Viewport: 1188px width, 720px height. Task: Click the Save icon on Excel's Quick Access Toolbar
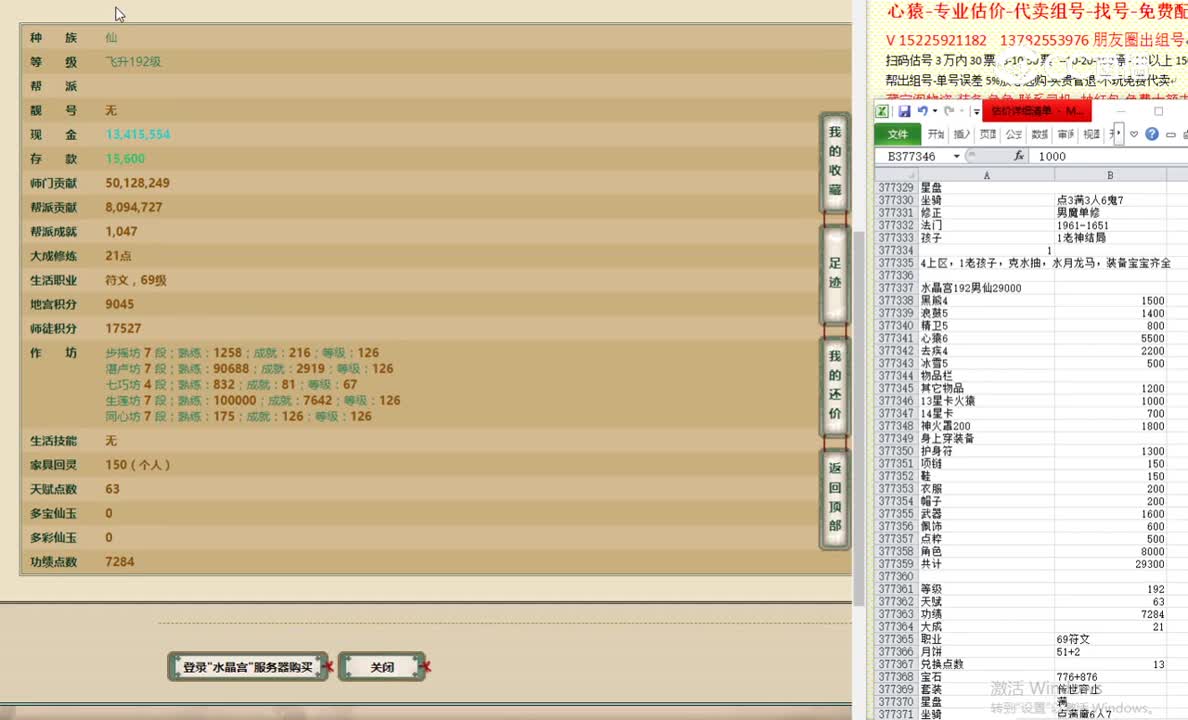pyautogui.click(x=905, y=111)
